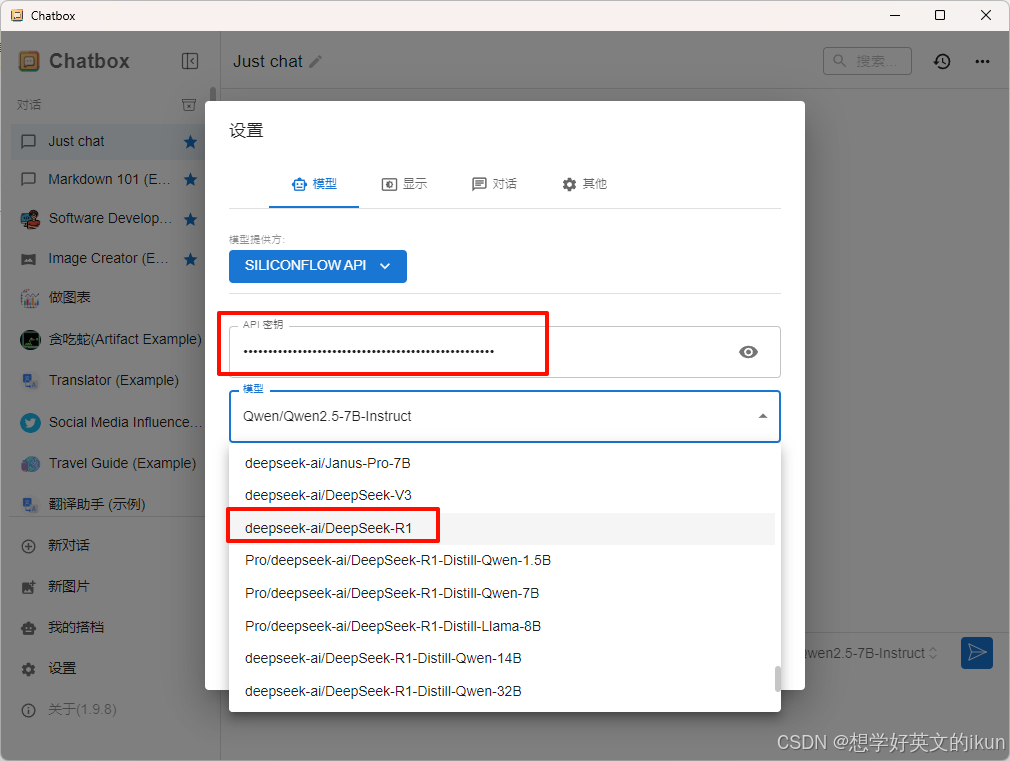
Task: Click the star on Markdown 101 row
Action: (x=190, y=179)
